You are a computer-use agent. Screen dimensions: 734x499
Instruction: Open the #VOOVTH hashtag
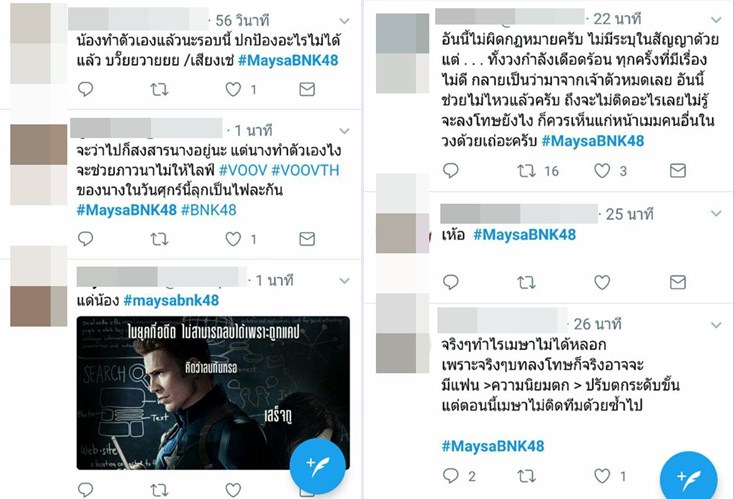[x=305, y=170]
